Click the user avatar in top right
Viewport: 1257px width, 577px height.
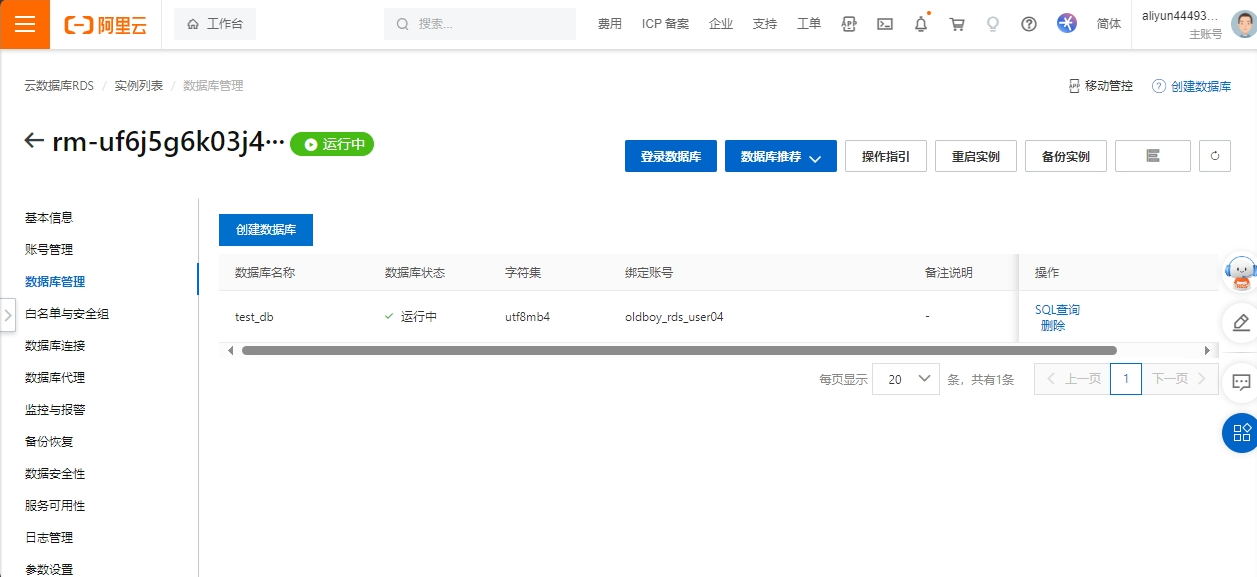(1243, 24)
